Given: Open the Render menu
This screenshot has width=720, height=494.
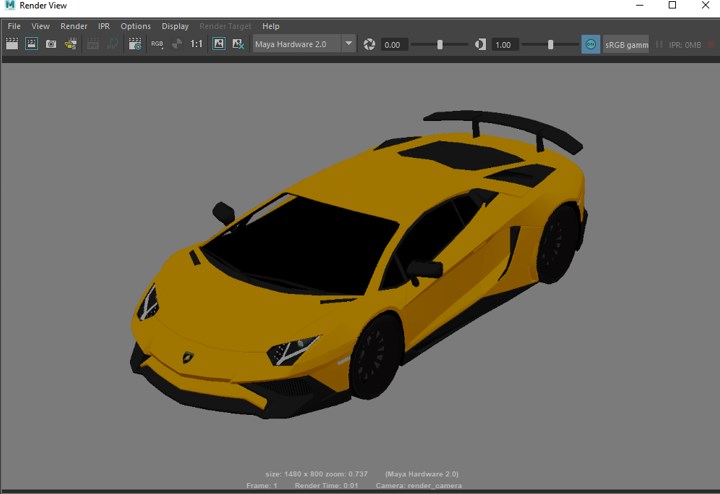Looking at the screenshot, I should coord(73,26).
